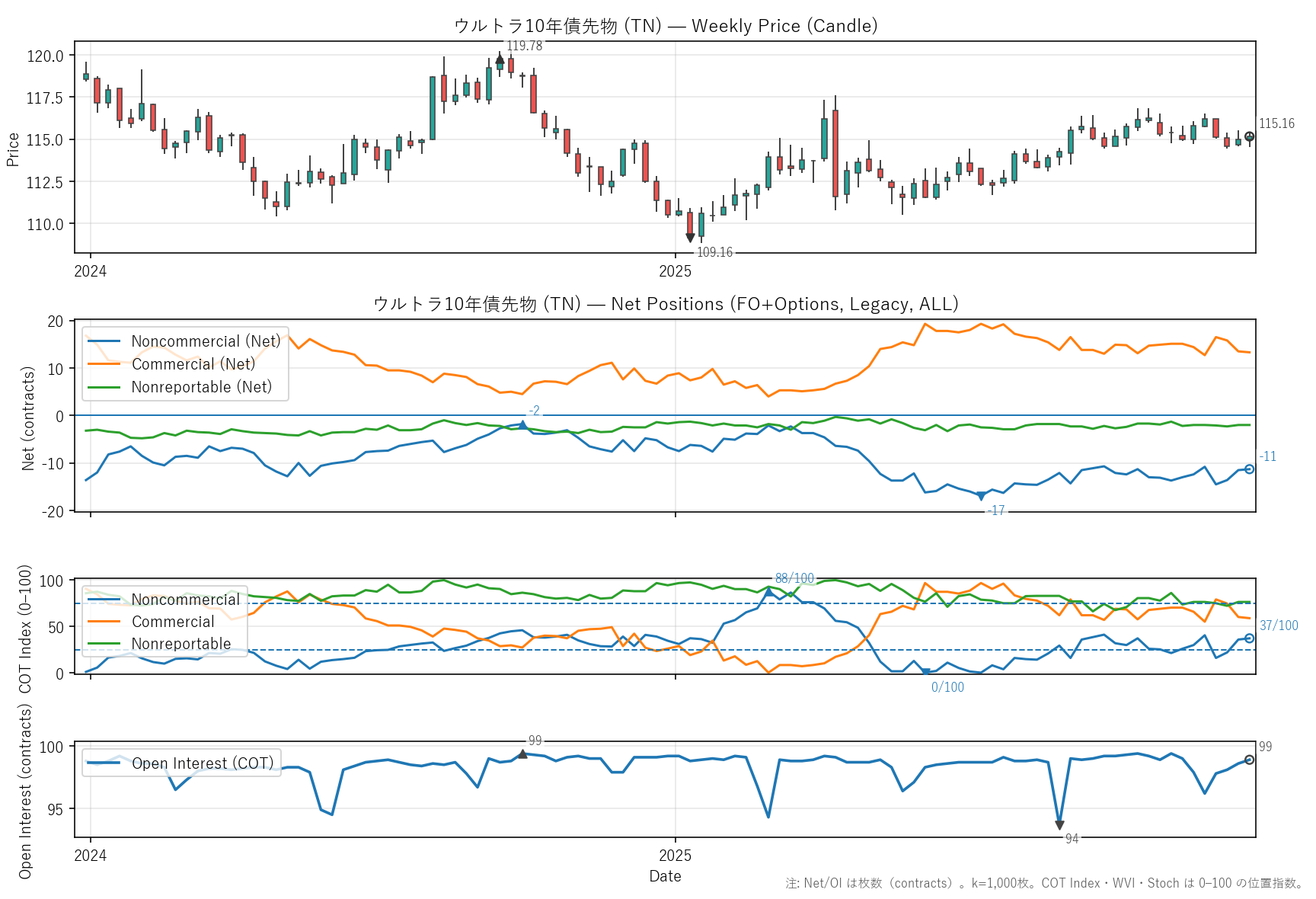Click the 119.78 price high triangle marker
This screenshot has width=1316, height=899.
click(x=500, y=59)
